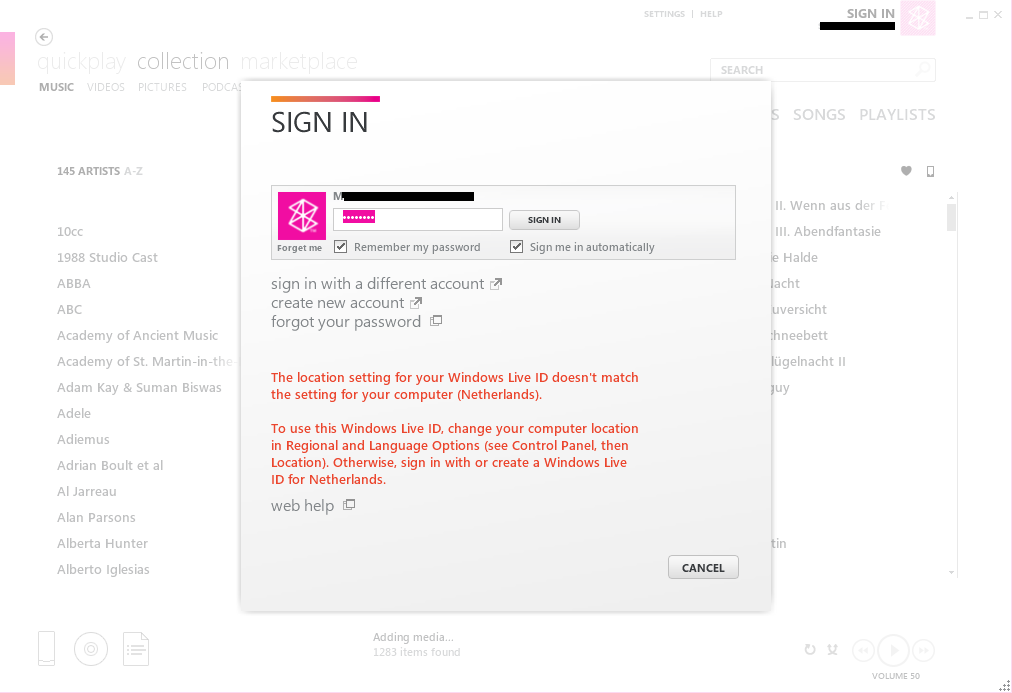
Task: Open the quickplay tab
Action: 81,62
